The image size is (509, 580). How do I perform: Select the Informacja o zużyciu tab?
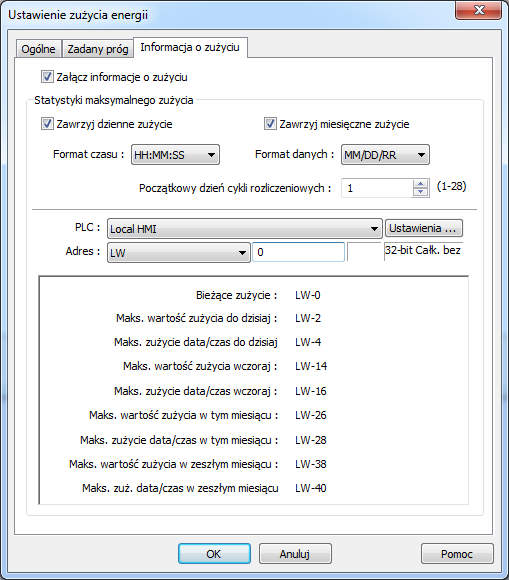click(190, 47)
